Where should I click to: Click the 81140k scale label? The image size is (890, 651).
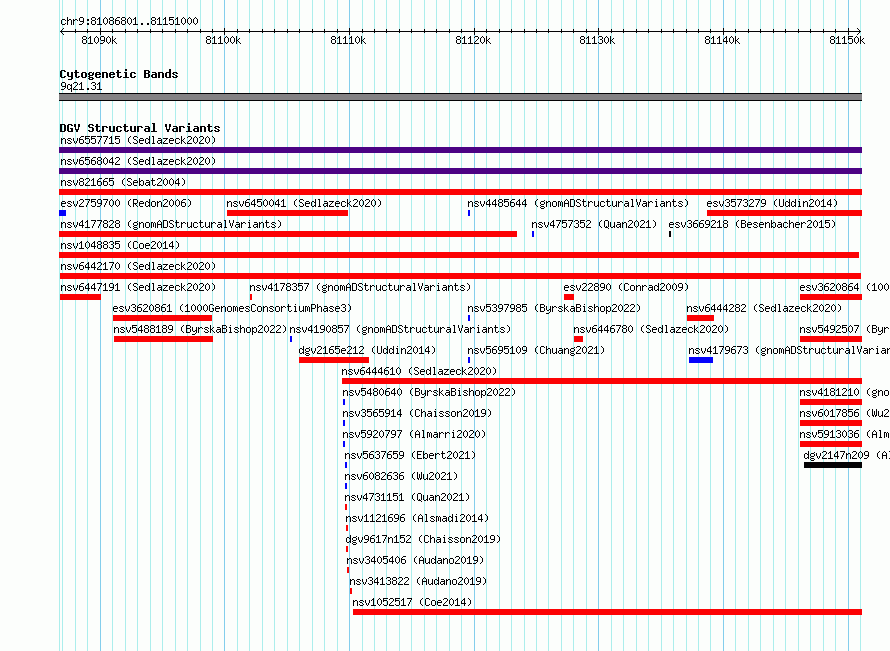pos(722,40)
